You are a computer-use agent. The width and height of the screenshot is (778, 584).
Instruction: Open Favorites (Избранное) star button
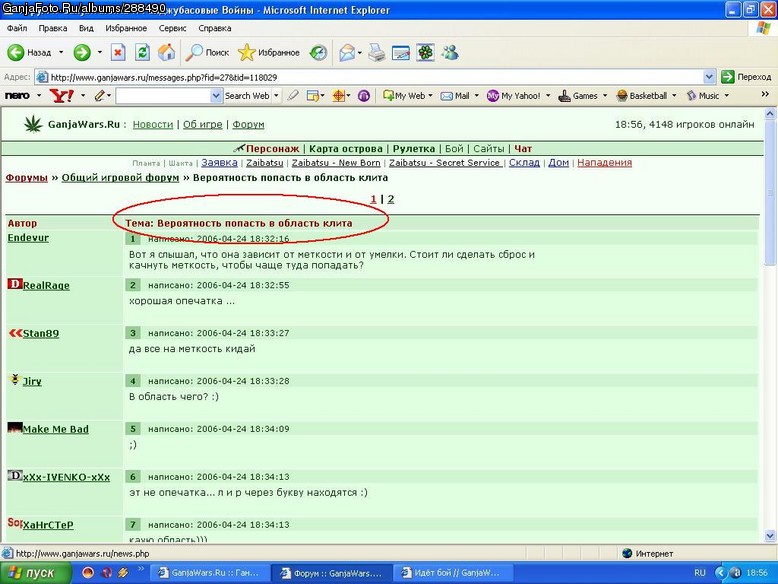point(268,52)
